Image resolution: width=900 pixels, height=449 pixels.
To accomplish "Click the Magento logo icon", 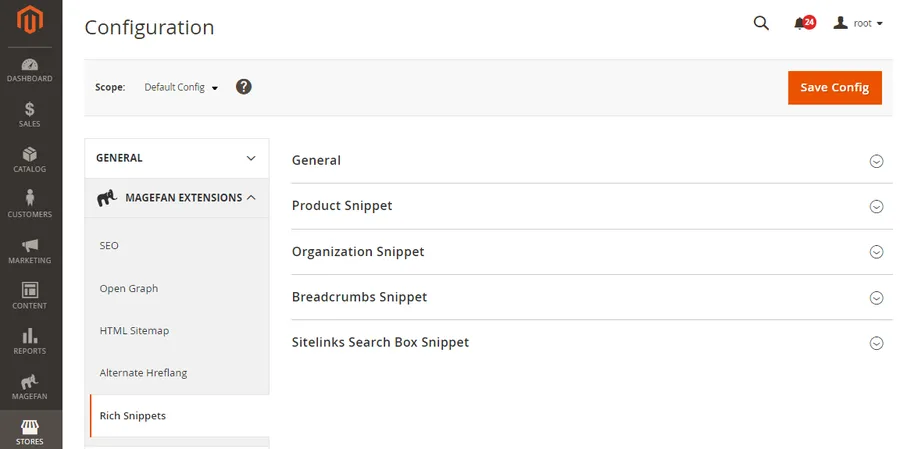I will point(30,20).
